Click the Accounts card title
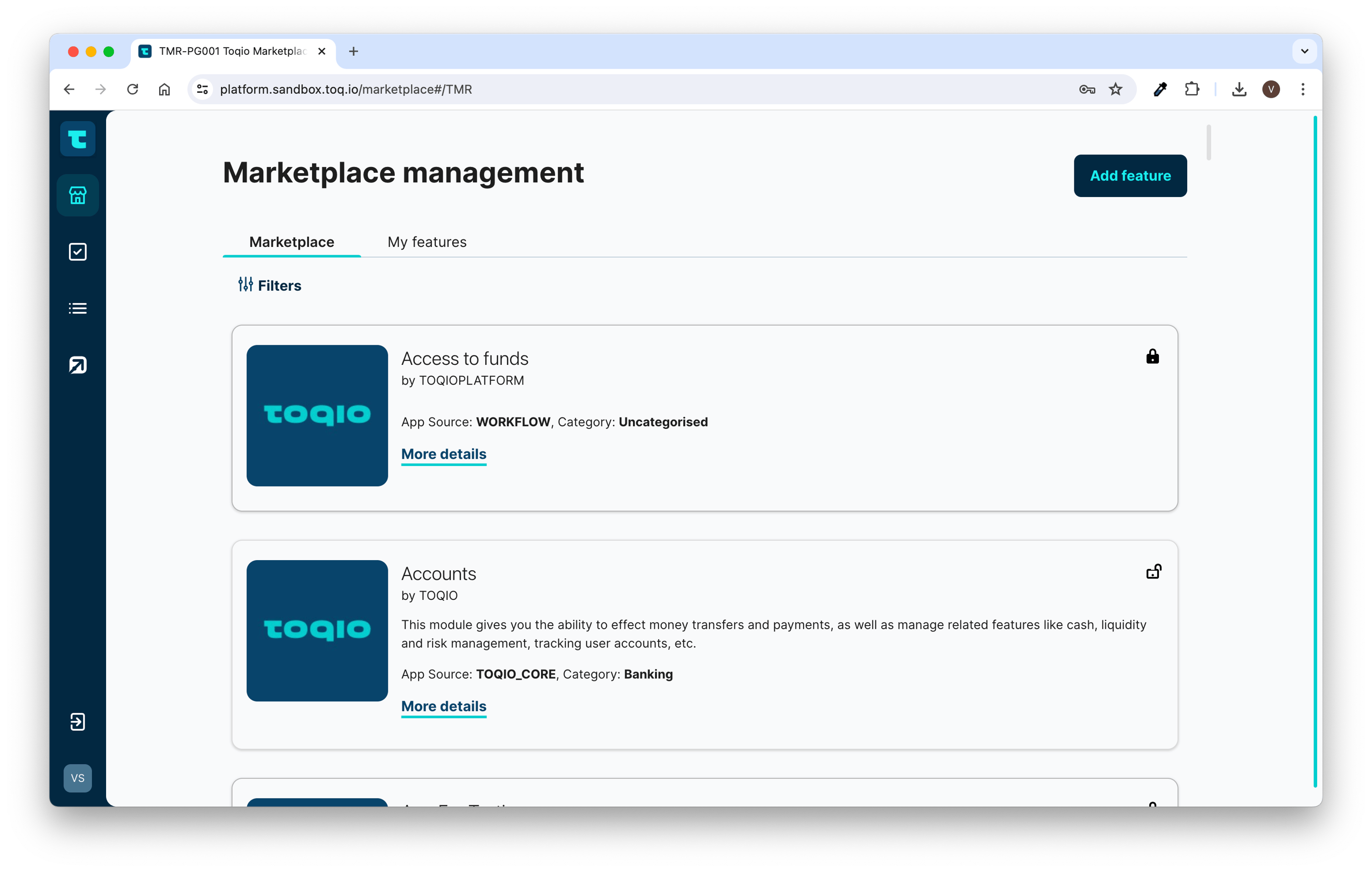Image resolution: width=1372 pixels, height=872 pixels. [439, 573]
